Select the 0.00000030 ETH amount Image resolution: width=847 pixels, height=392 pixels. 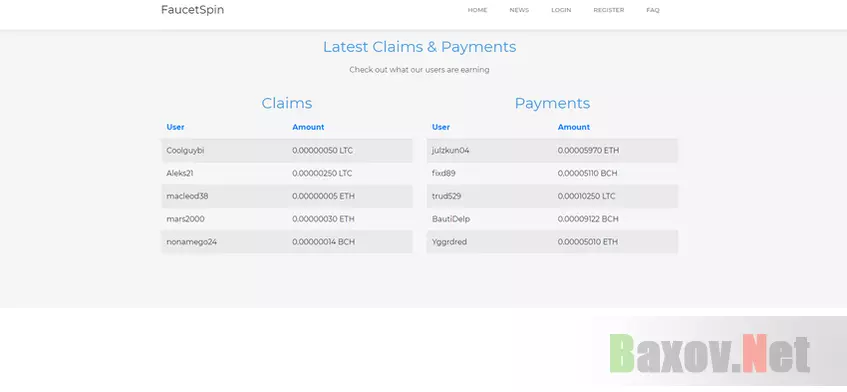tap(324, 219)
